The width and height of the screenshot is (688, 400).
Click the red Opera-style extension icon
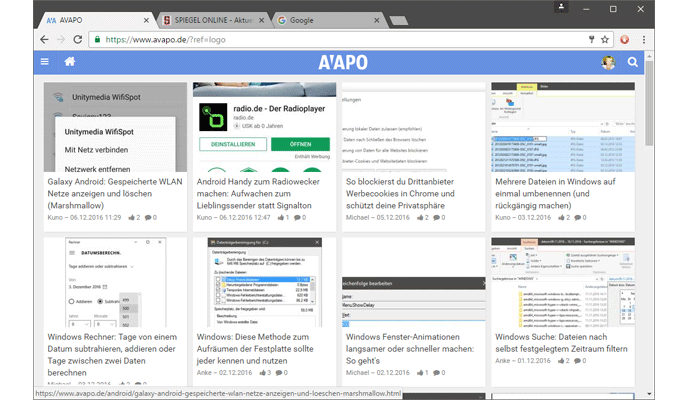pyautogui.click(x=625, y=39)
